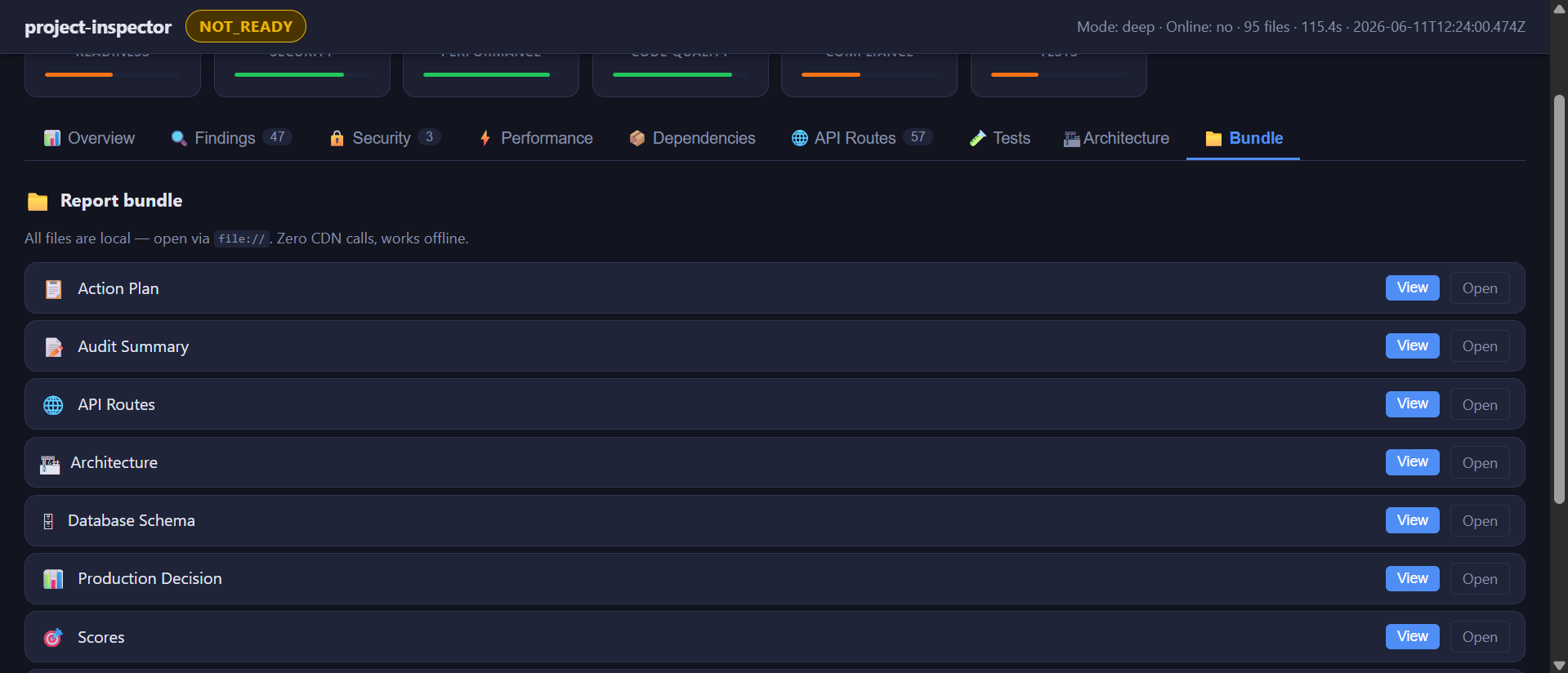
Task: Click the Readiness score progress bar
Action: (x=113, y=74)
